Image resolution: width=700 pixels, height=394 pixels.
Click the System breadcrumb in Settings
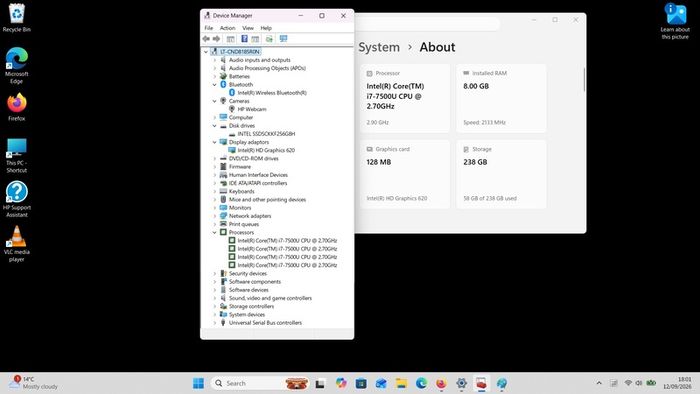tap(379, 47)
